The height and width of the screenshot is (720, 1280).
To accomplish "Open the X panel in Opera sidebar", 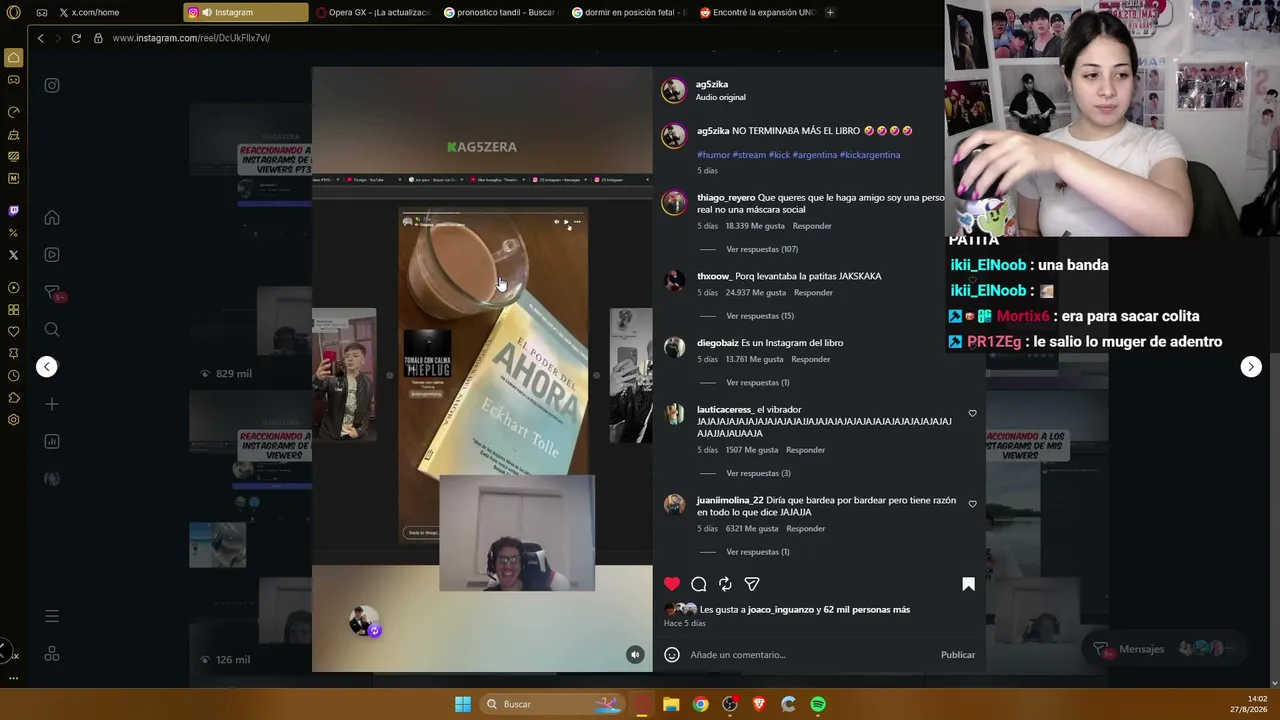I will pyautogui.click(x=13, y=255).
